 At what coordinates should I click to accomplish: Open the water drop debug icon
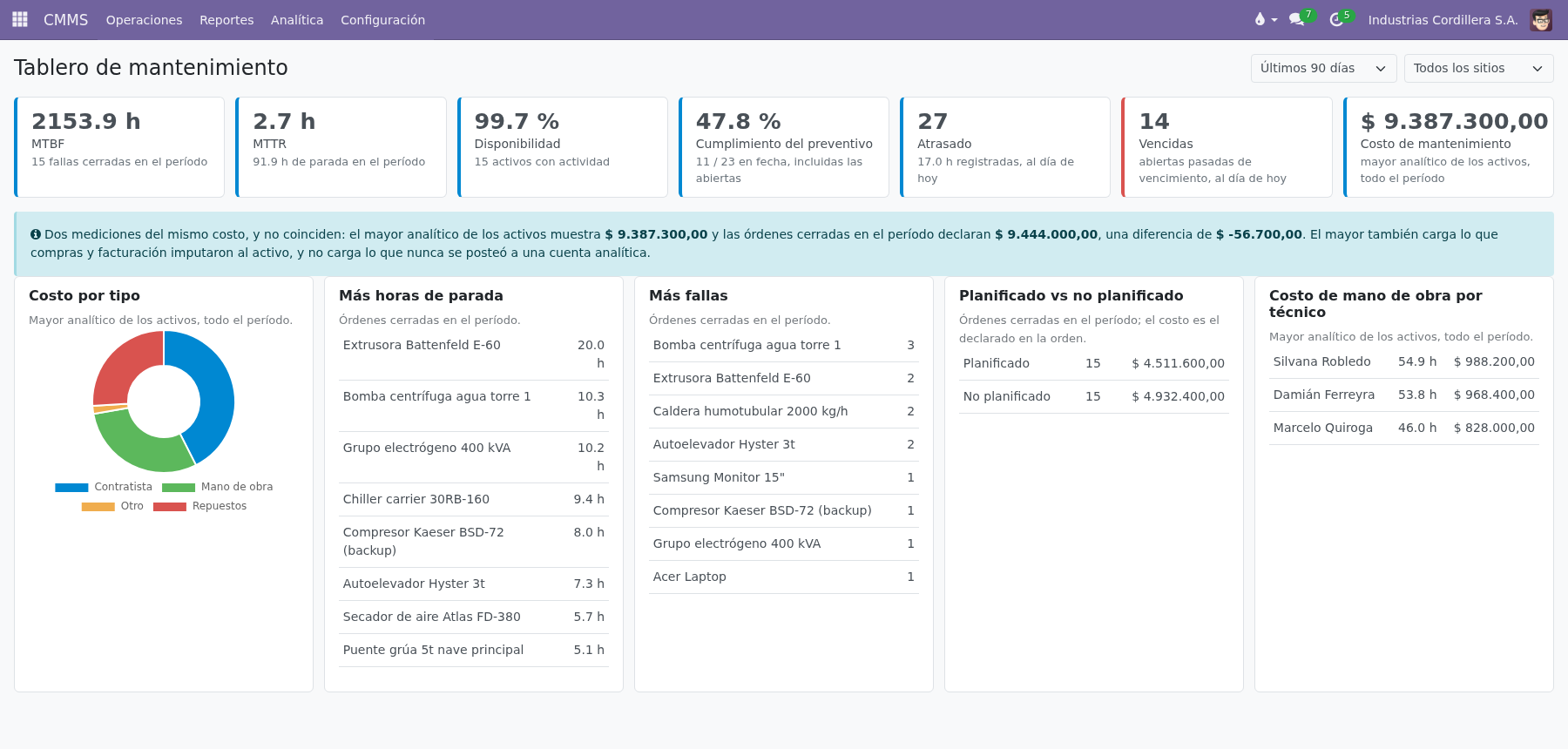1260,19
